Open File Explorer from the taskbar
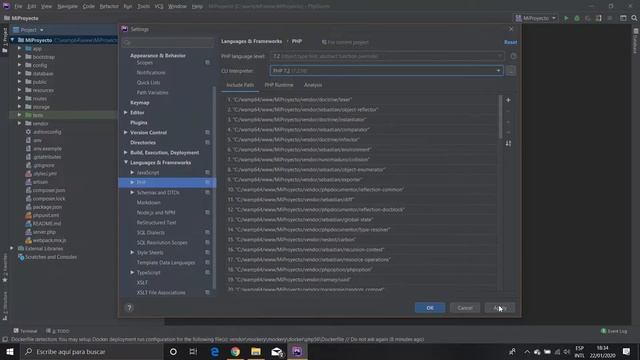 click(256, 351)
